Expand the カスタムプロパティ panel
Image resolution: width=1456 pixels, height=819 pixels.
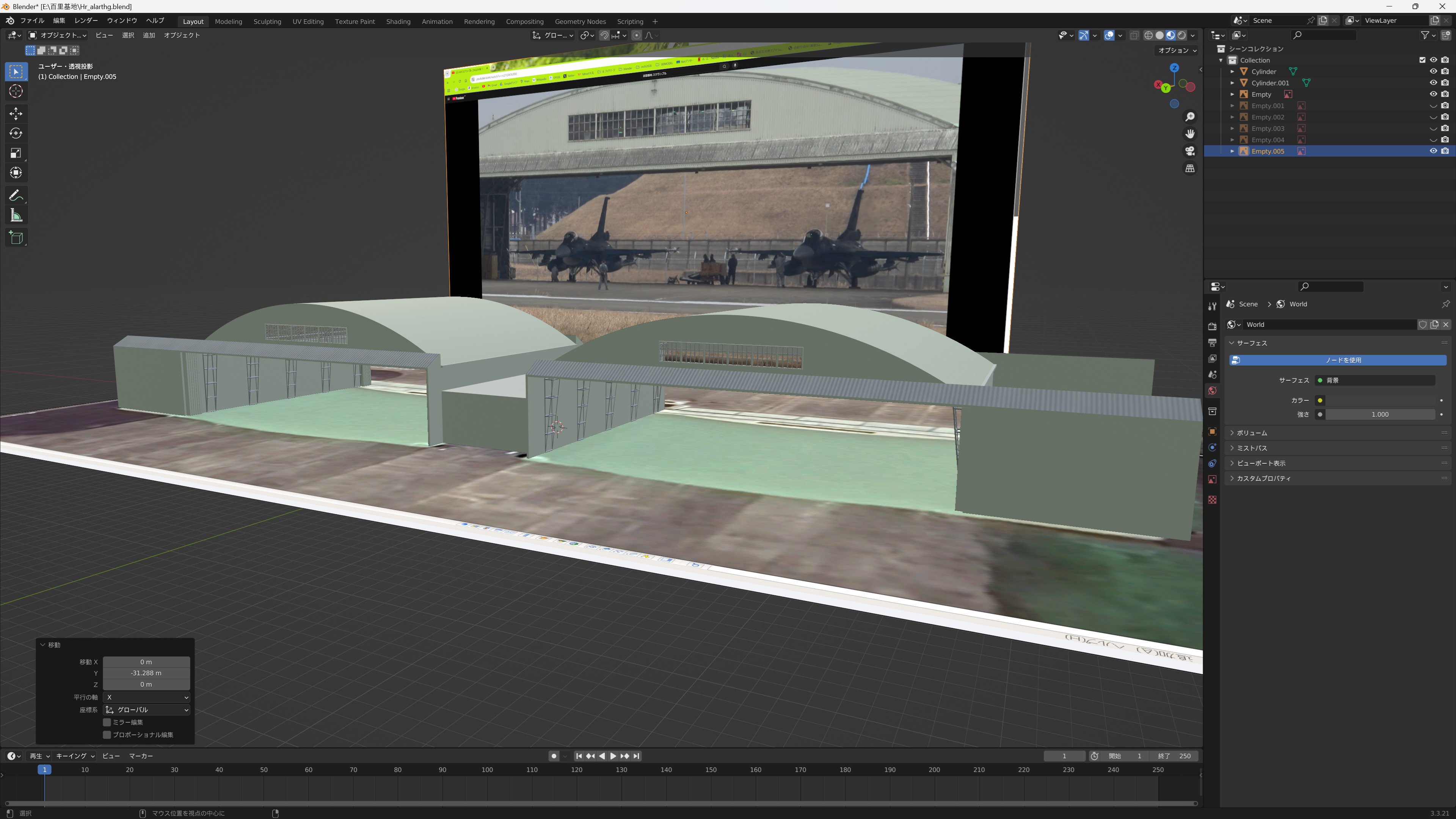[x=1337, y=479]
